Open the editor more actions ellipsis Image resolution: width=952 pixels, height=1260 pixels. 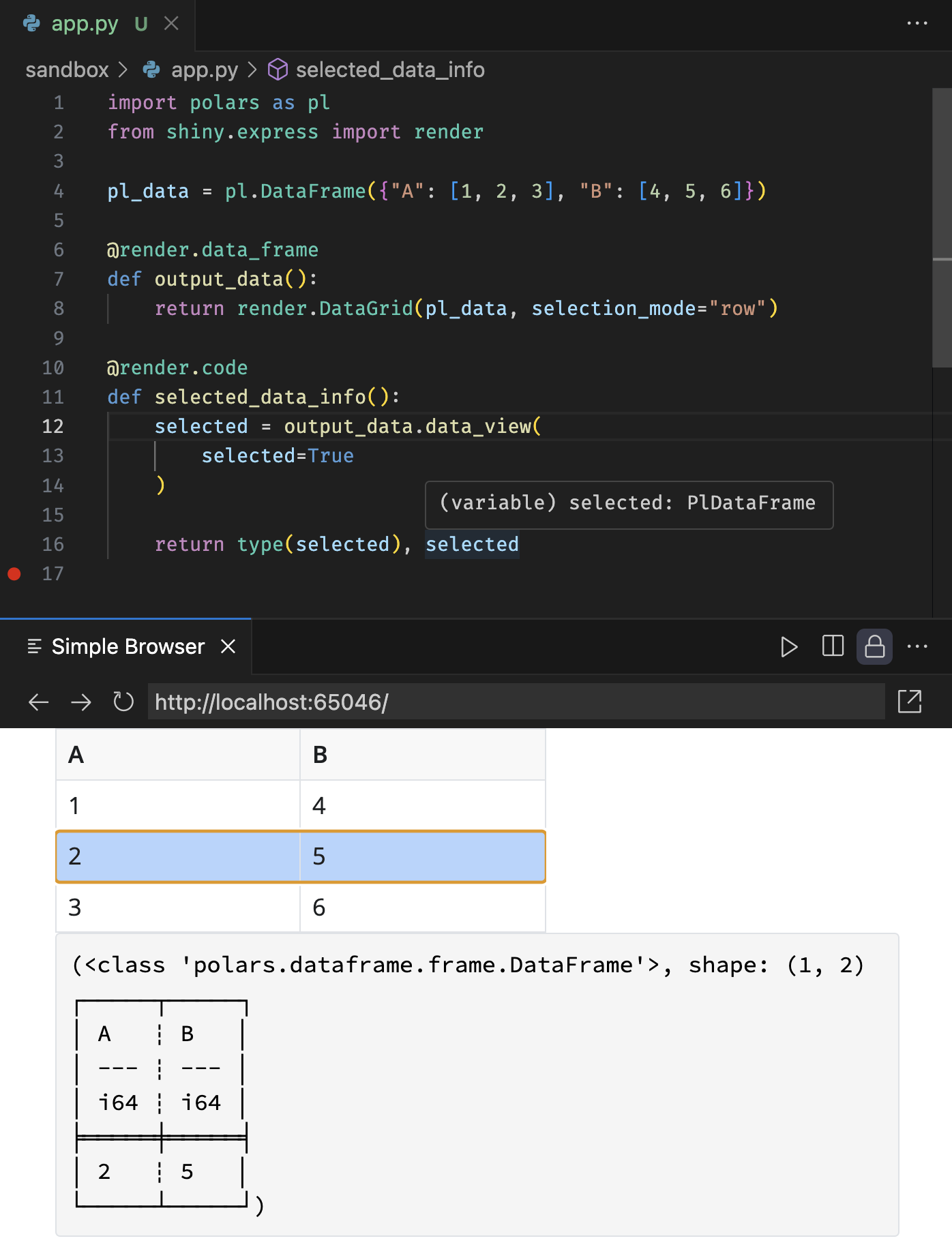coord(917,23)
